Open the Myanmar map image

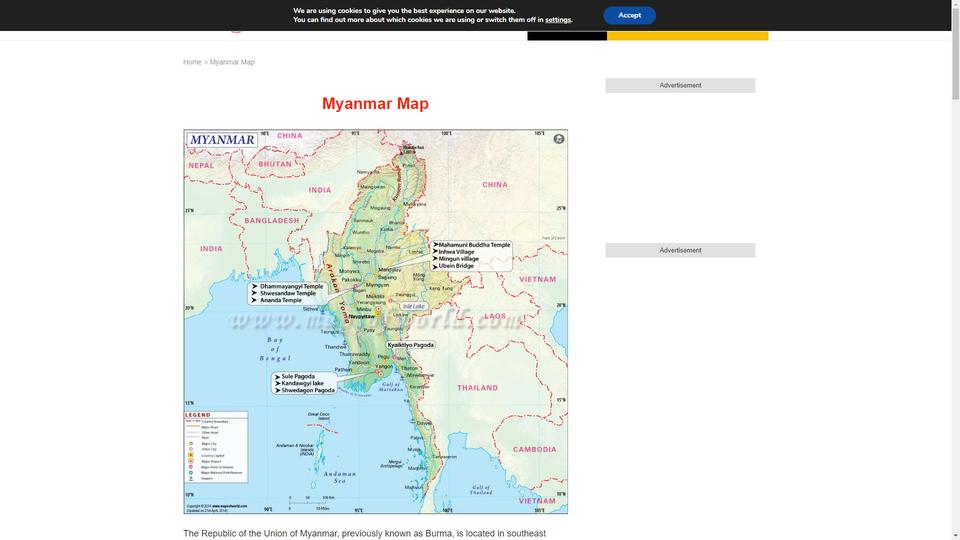(x=375, y=321)
